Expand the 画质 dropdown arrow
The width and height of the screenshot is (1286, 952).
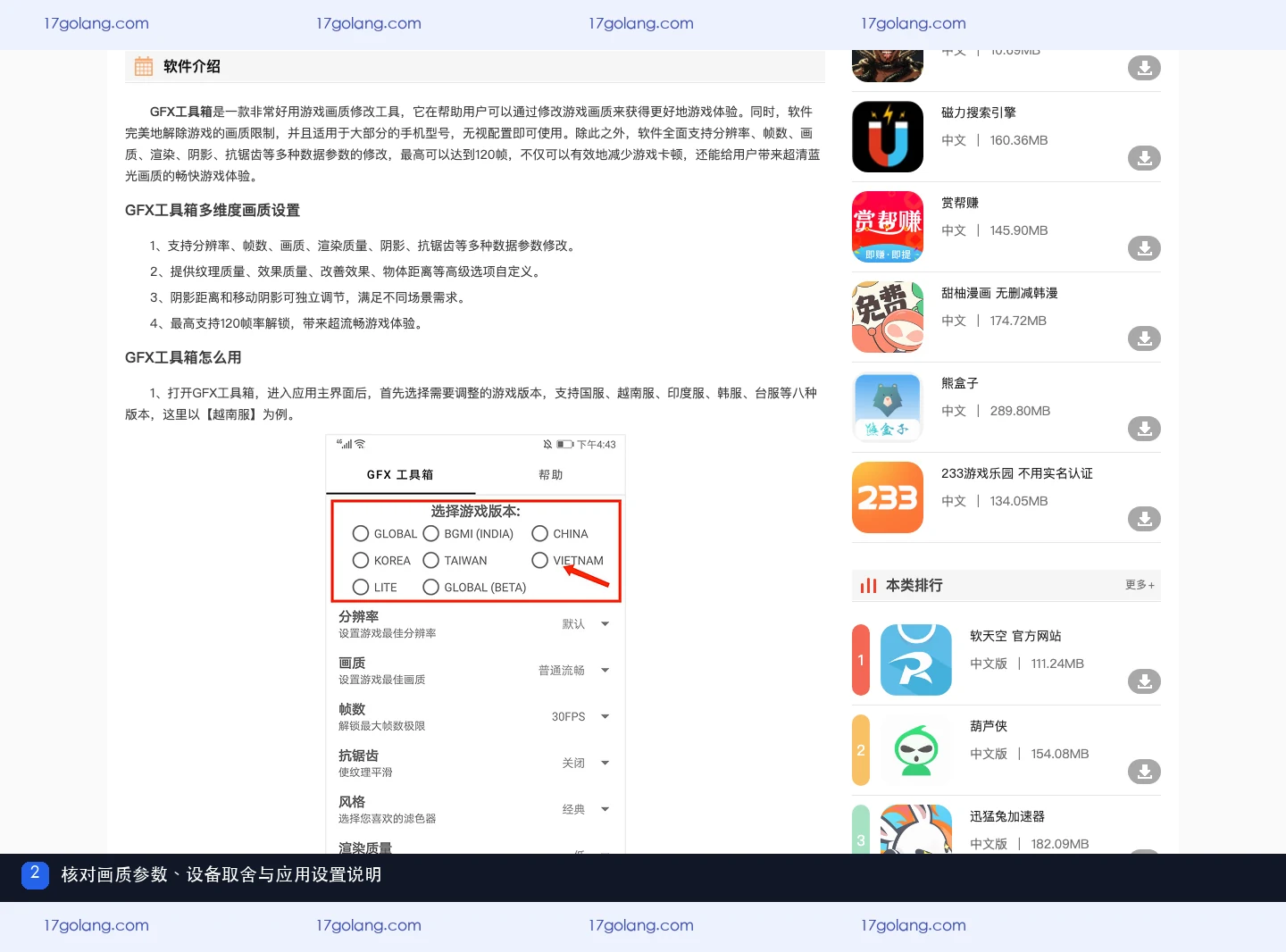605,671
